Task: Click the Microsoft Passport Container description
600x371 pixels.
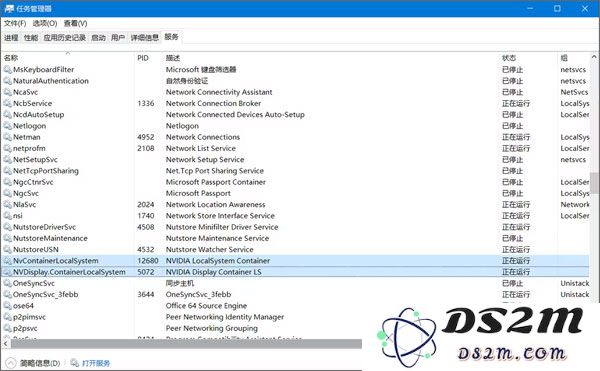Action: 215,182
